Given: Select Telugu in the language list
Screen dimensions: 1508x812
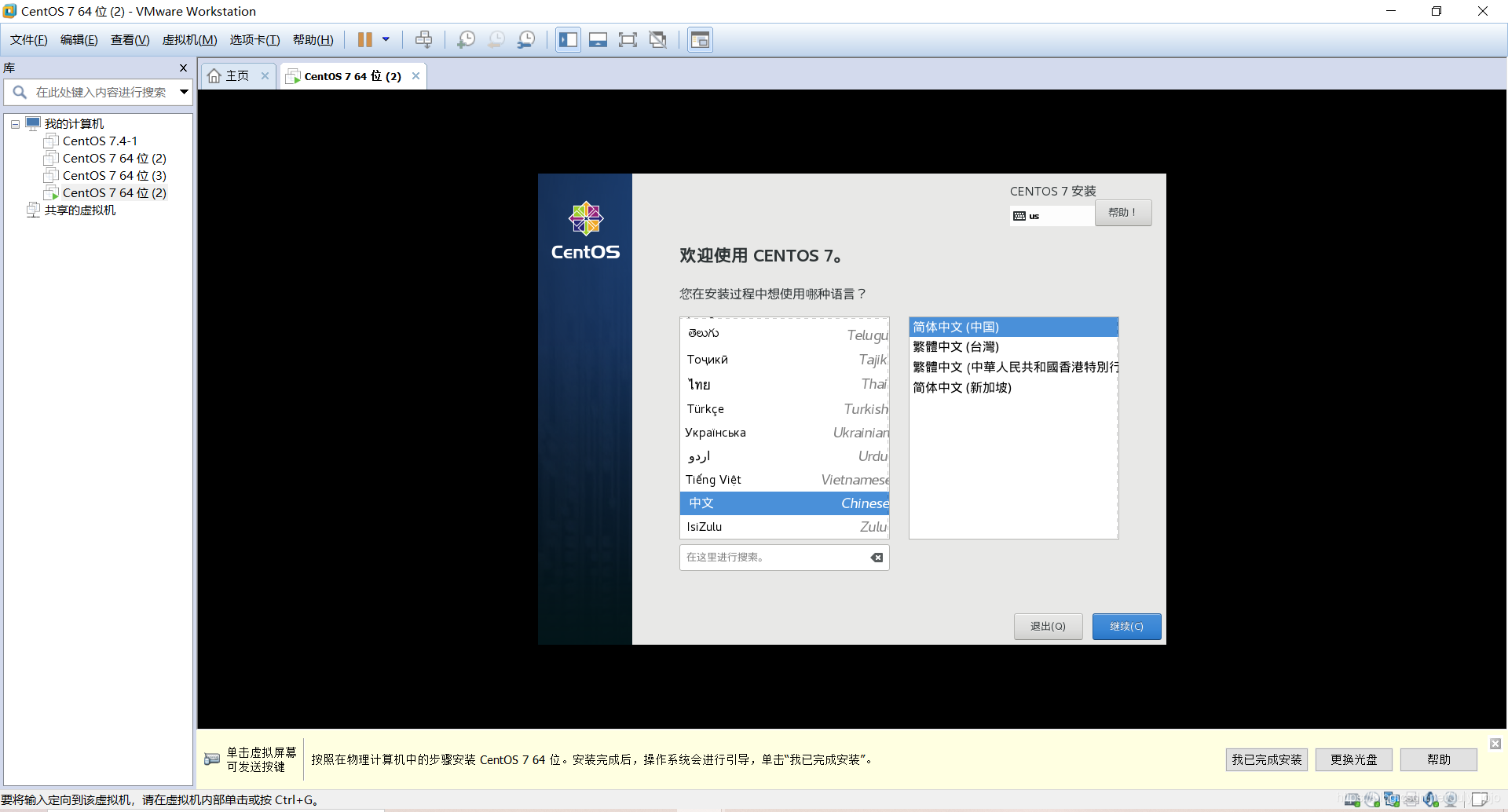Looking at the screenshot, I should 785,335.
